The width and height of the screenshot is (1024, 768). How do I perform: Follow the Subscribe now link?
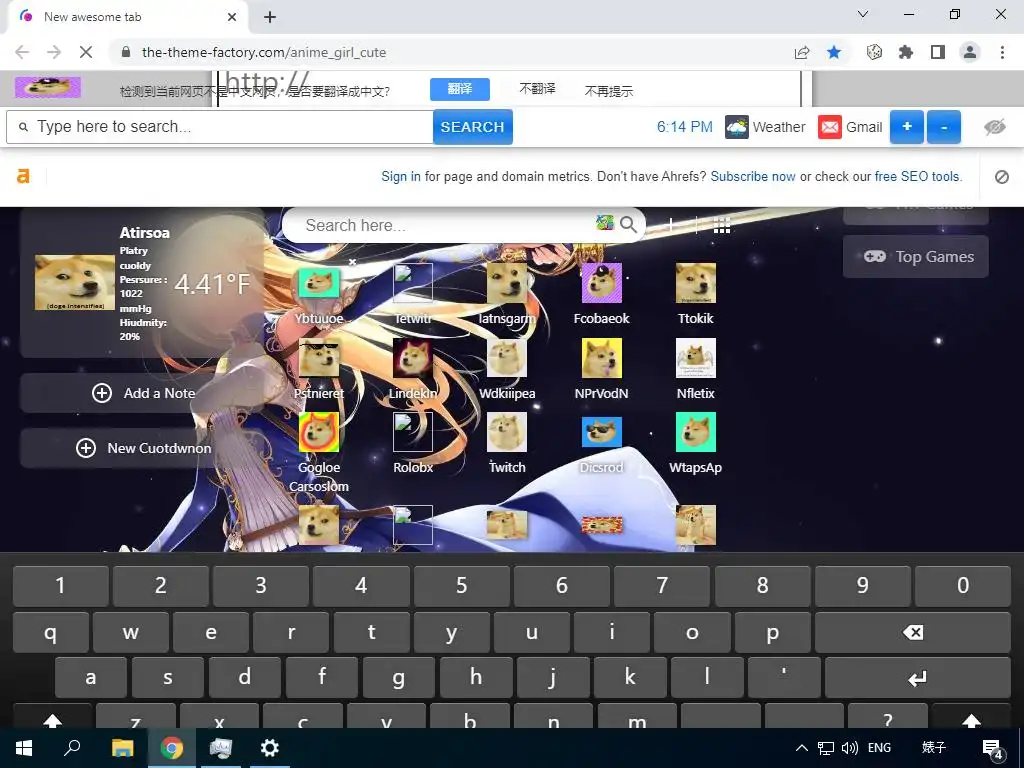(753, 176)
